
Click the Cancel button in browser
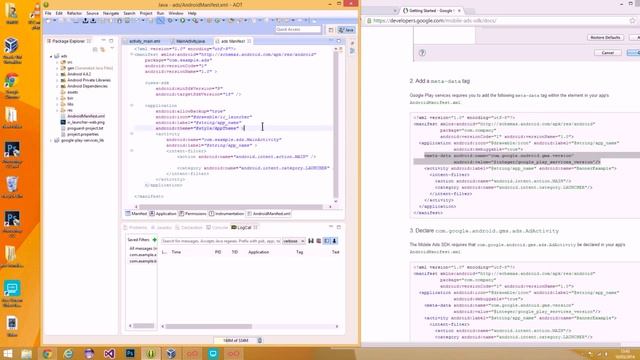[607, 53]
